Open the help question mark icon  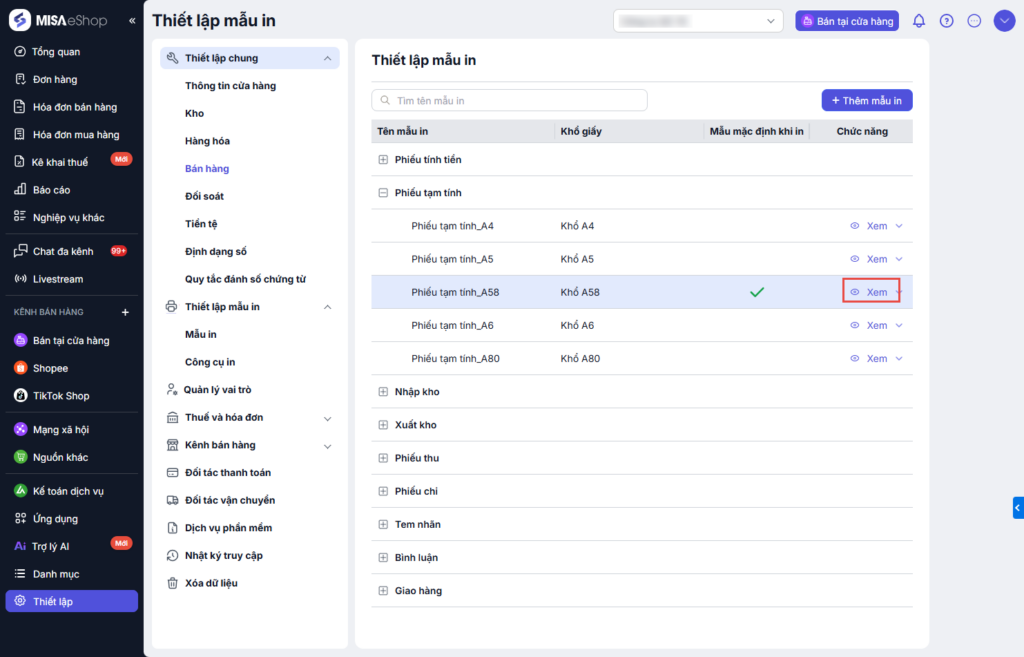tap(947, 21)
